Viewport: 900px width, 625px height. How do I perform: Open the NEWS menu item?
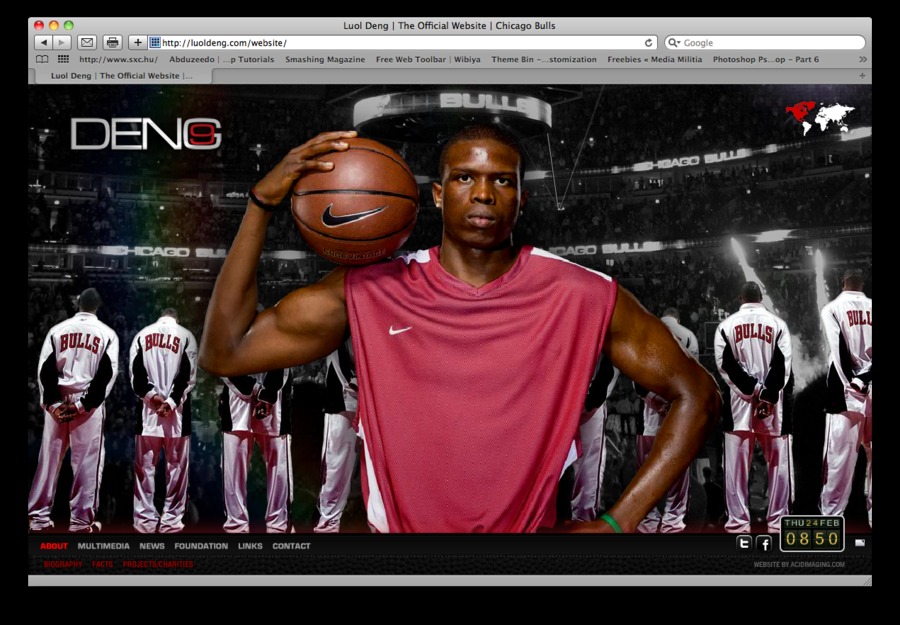click(x=152, y=546)
